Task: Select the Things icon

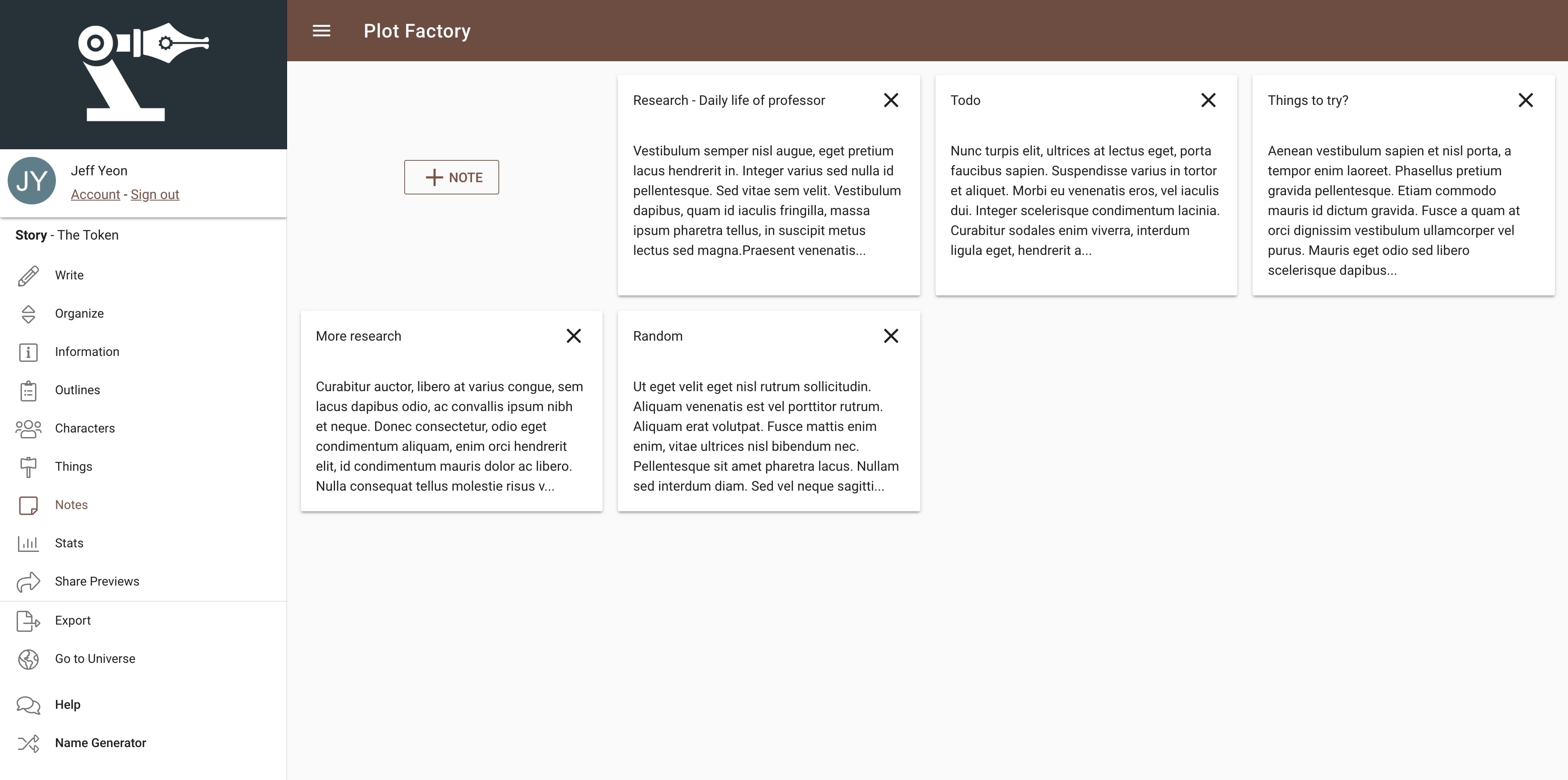Action: tap(28, 466)
